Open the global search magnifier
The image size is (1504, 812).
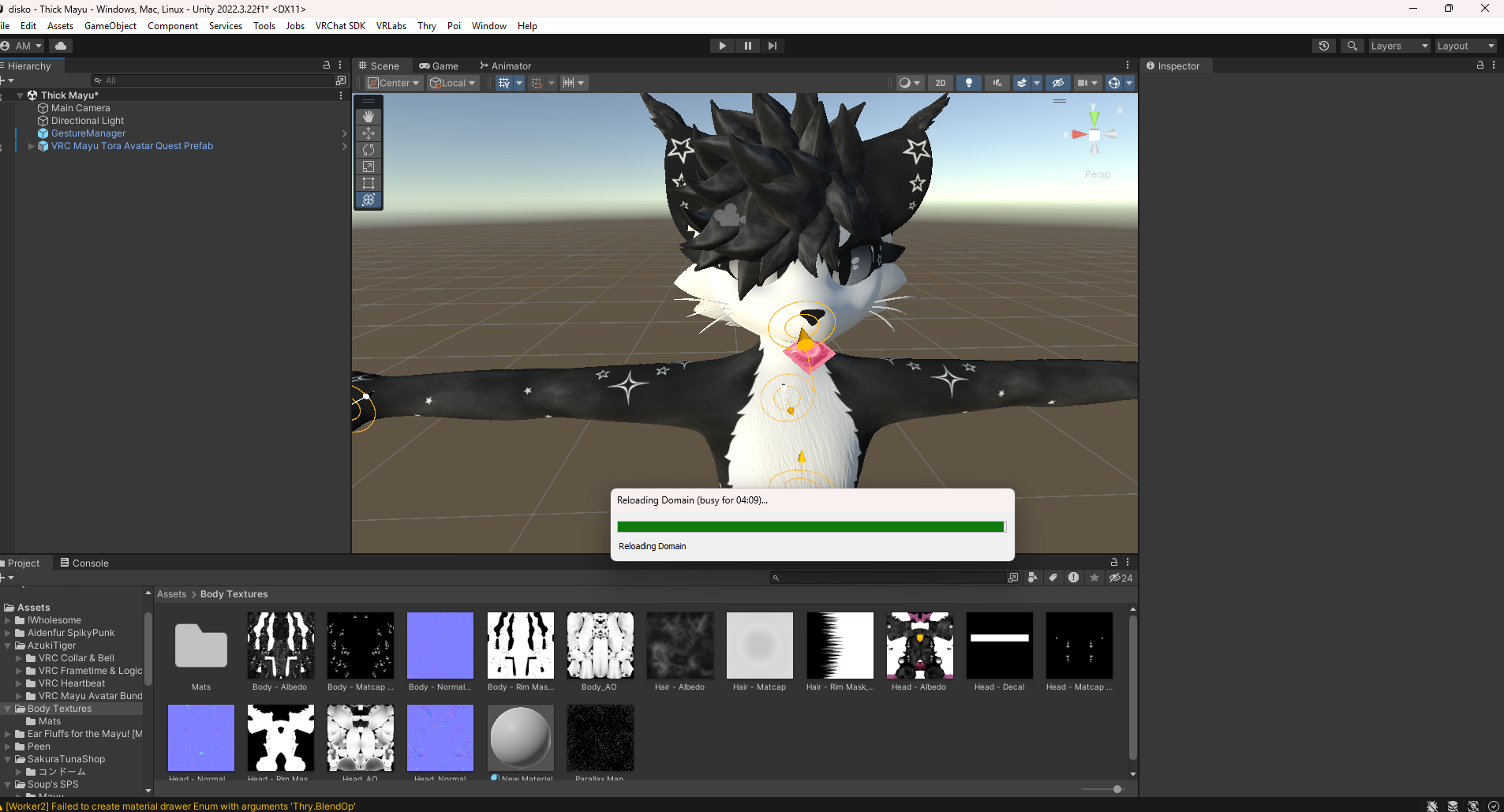point(1352,46)
